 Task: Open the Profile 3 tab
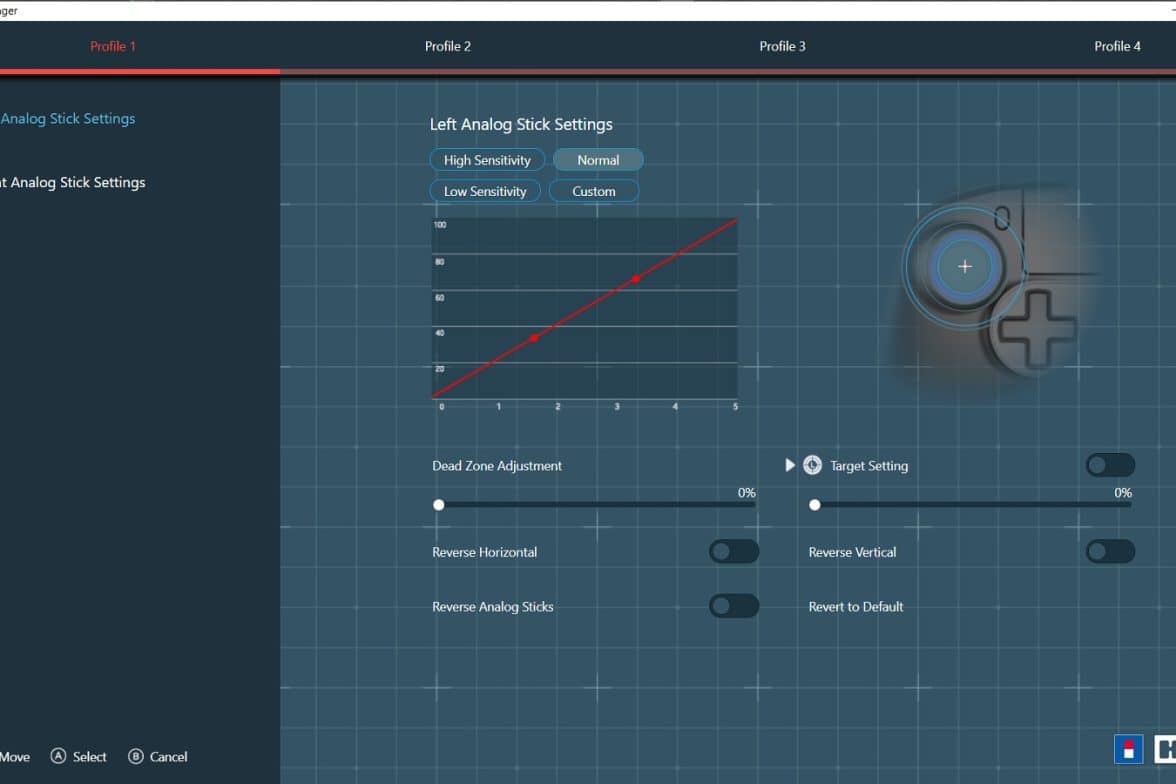pos(782,46)
